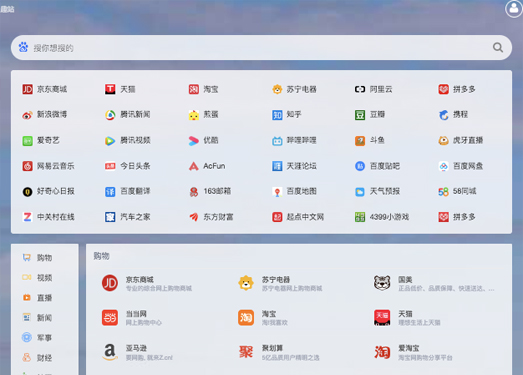523x375 pixels.
Task: Click the JD 京东商城 icon in top grid
Action: [x=27, y=89]
